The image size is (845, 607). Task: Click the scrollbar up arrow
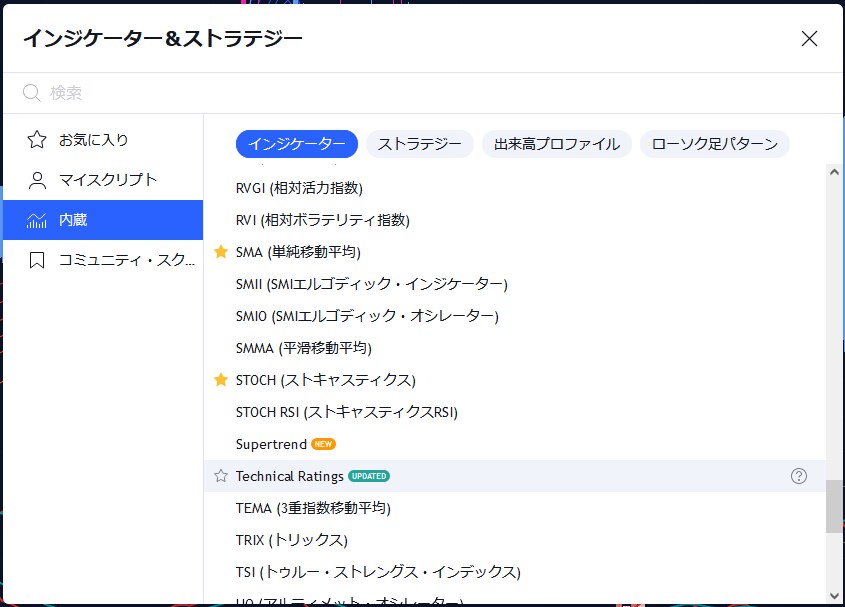(x=834, y=173)
